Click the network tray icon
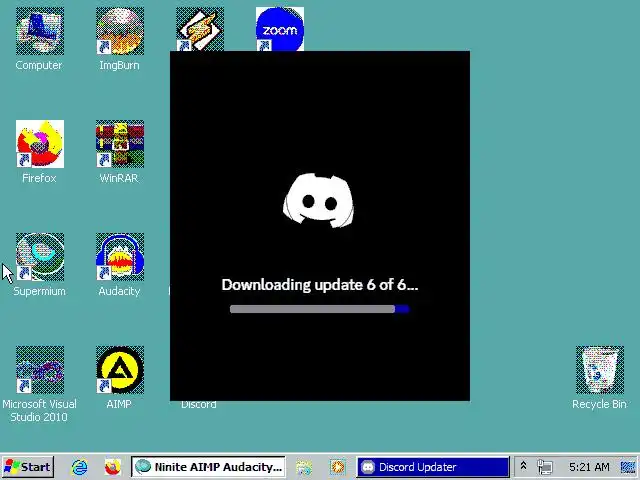This screenshot has height=480, width=640. coord(544,467)
